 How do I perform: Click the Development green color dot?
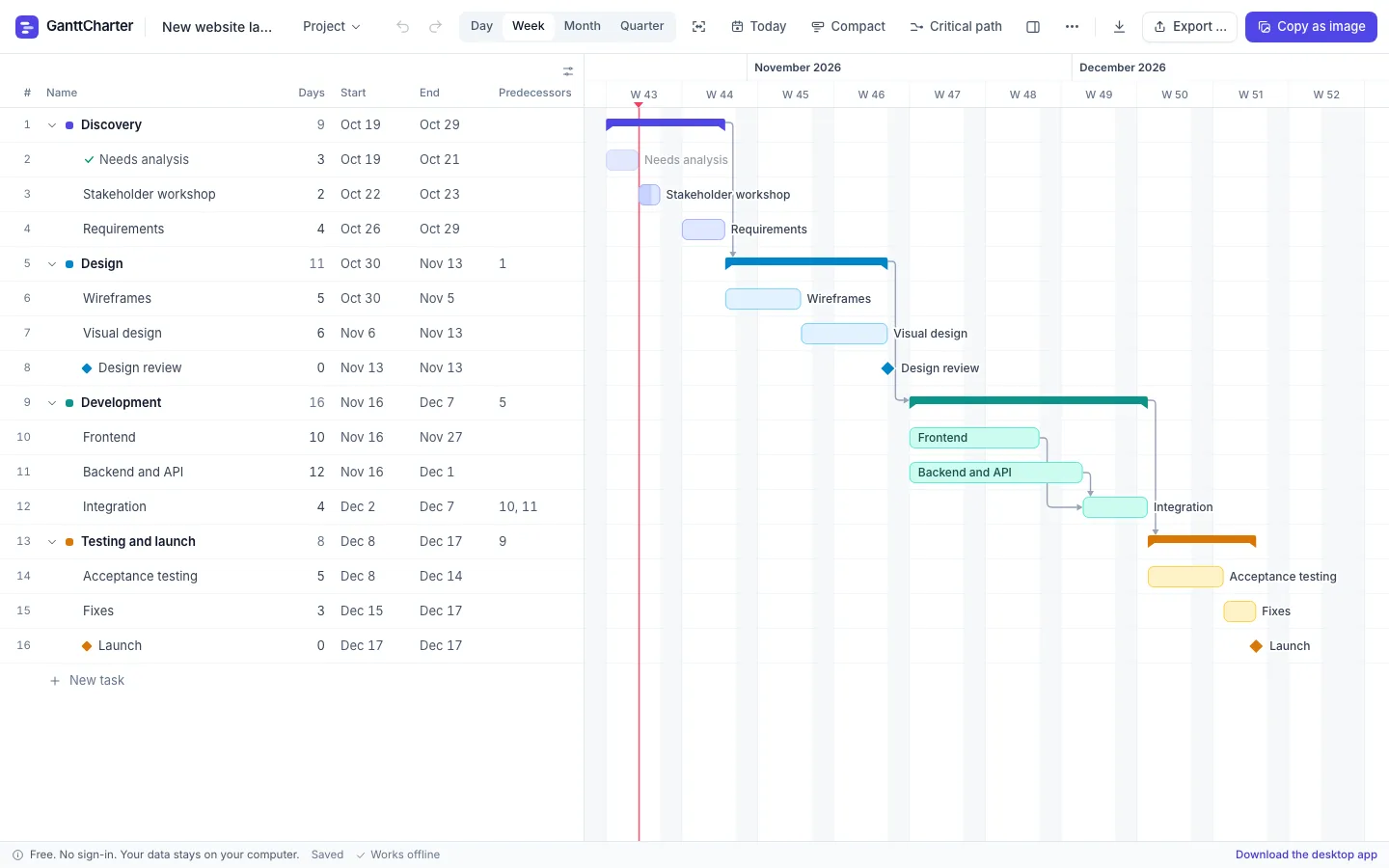(x=69, y=403)
